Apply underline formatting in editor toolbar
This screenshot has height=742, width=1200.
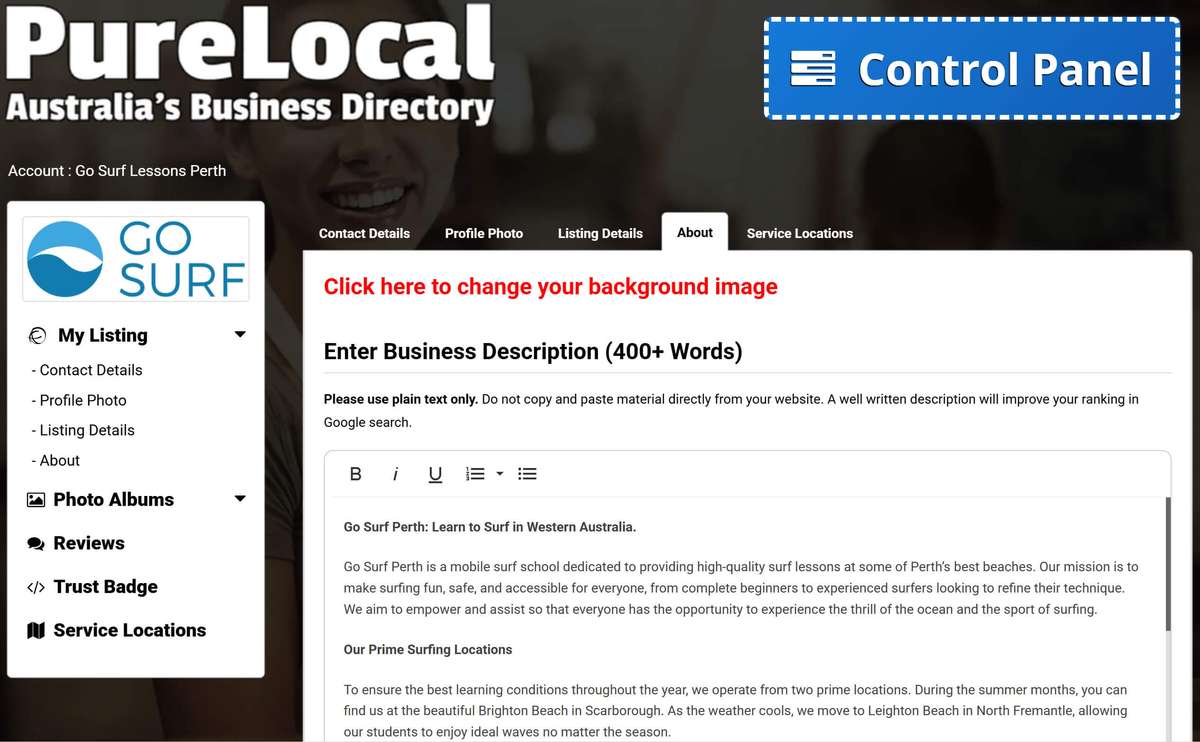[435, 474]
